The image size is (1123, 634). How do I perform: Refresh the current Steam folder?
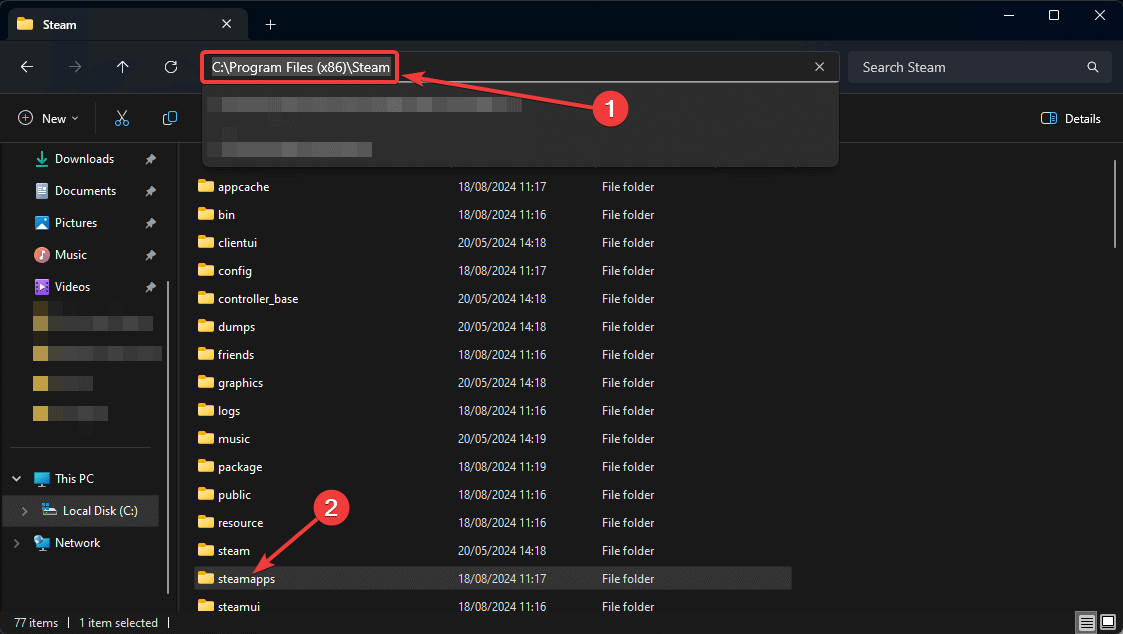[170, 67]
